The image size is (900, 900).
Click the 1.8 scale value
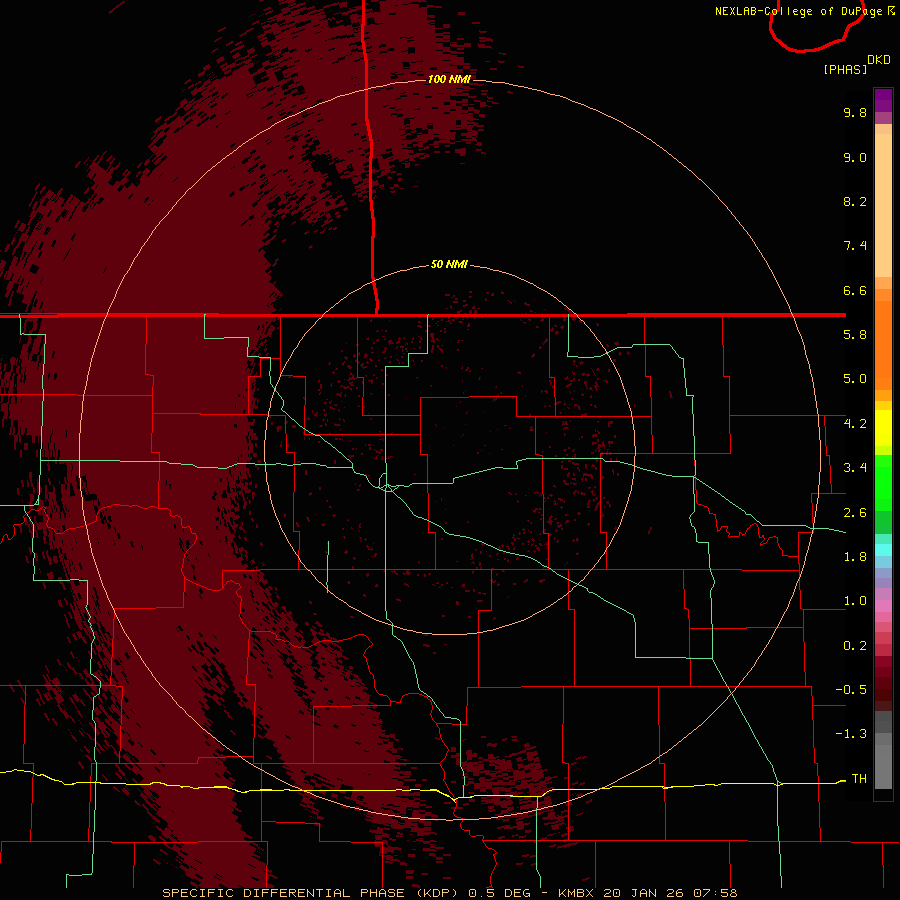855,557
